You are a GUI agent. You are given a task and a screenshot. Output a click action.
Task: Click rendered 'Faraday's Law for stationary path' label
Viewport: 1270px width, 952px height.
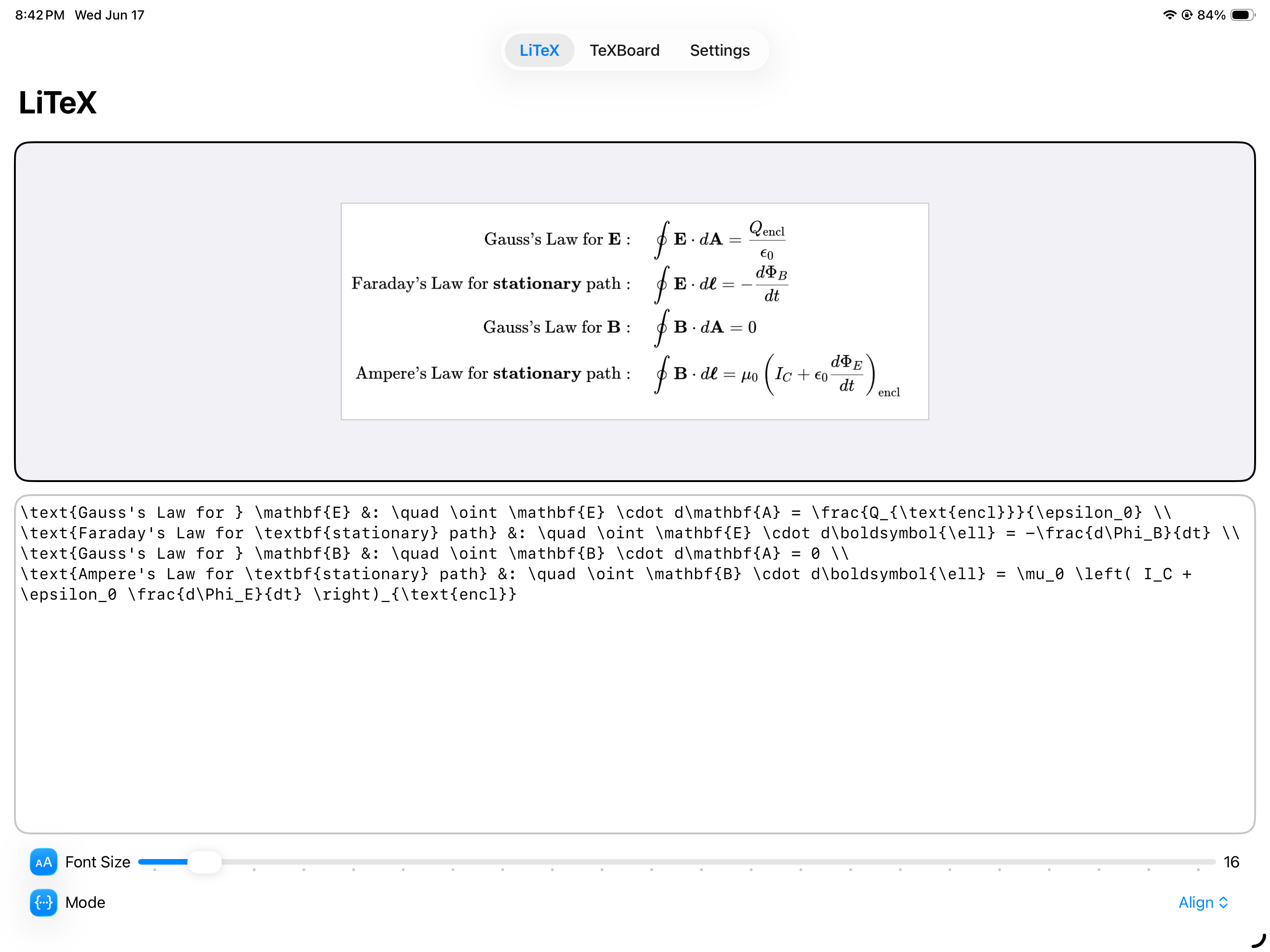[491, 283]
